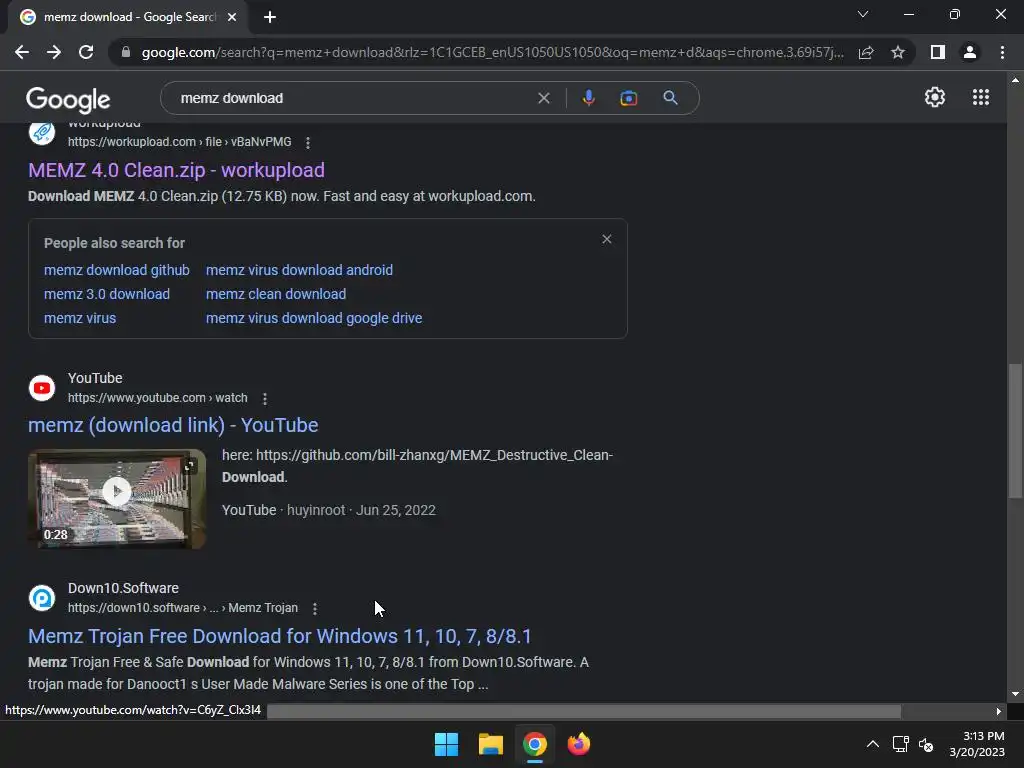Click the down10.software URL breadcrumb
This screenshot has width=1024, height=768.
click(183, 608)
